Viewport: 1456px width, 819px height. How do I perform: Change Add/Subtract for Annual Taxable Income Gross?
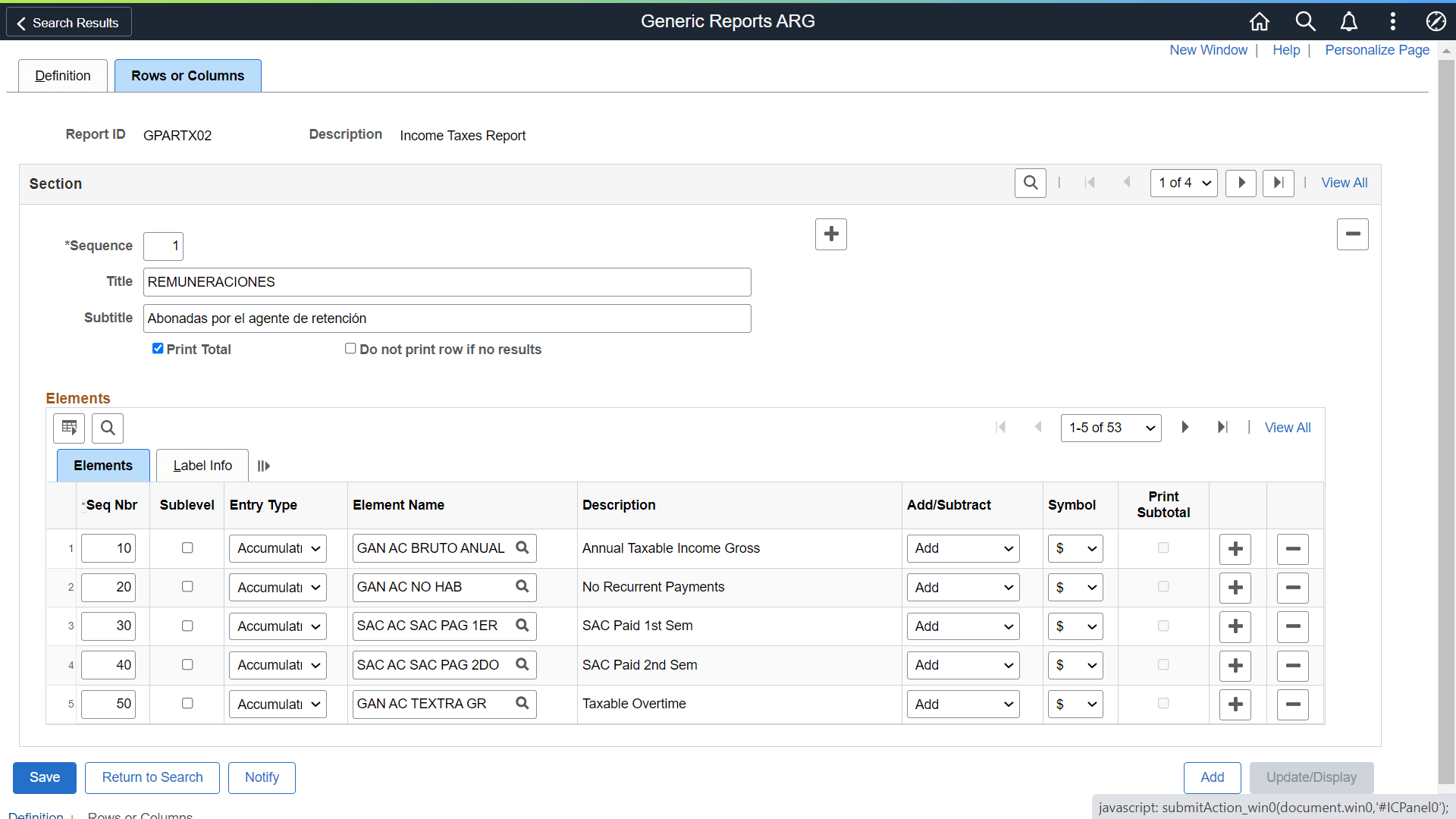[x=963, y=548]
